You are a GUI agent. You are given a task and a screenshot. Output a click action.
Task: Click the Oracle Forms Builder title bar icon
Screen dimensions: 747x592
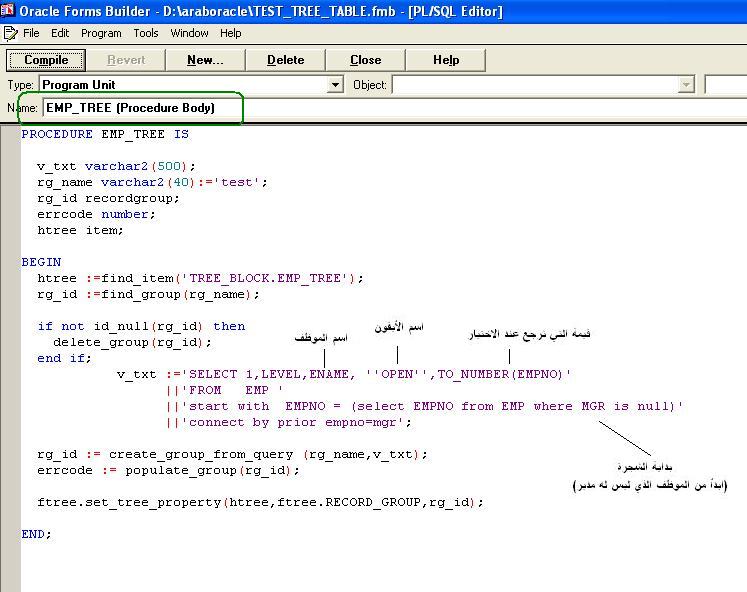(9, 11)
